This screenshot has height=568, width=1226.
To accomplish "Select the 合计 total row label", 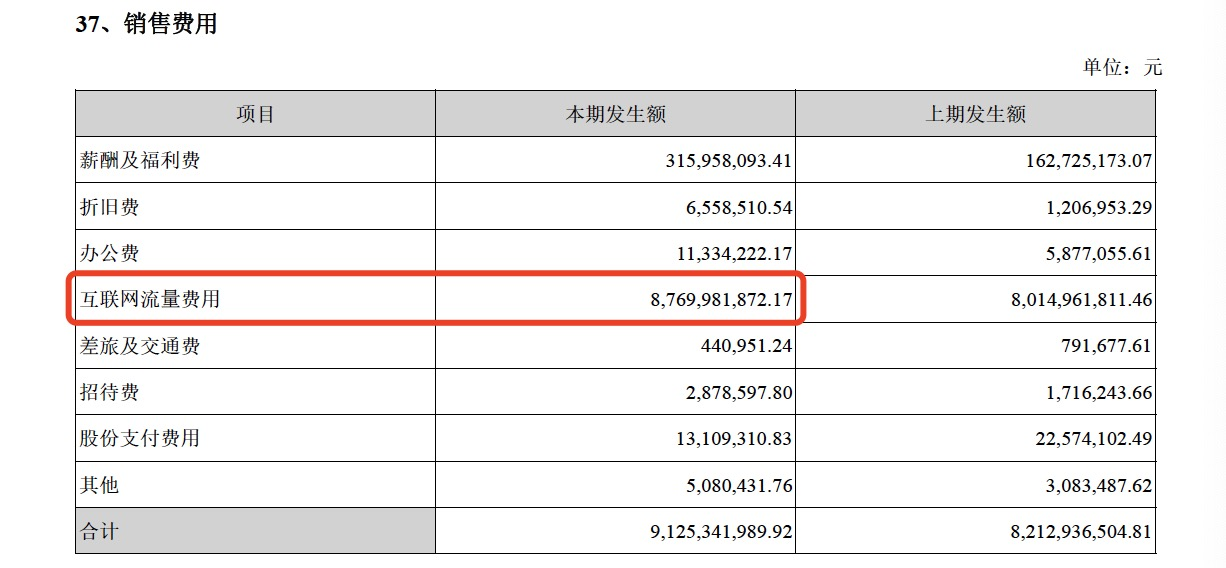I will click(99, 531).
